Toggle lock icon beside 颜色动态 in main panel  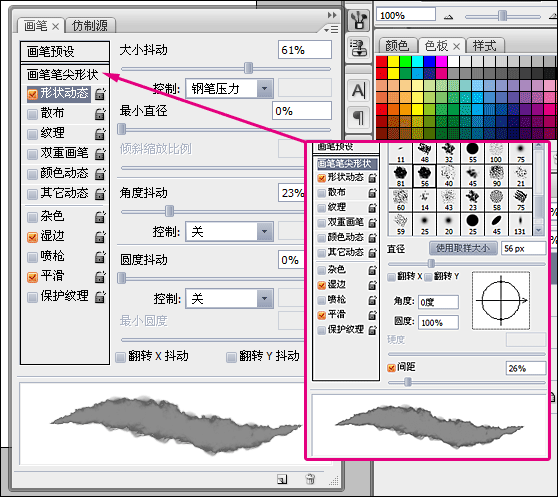point(100,173)
